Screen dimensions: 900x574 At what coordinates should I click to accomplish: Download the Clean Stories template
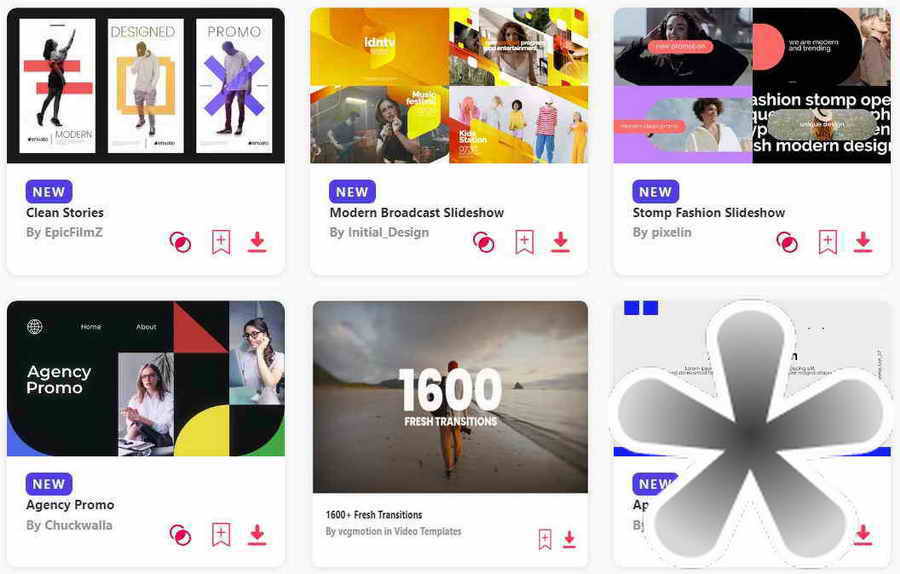pyautogui.click(x=257, y=242)
